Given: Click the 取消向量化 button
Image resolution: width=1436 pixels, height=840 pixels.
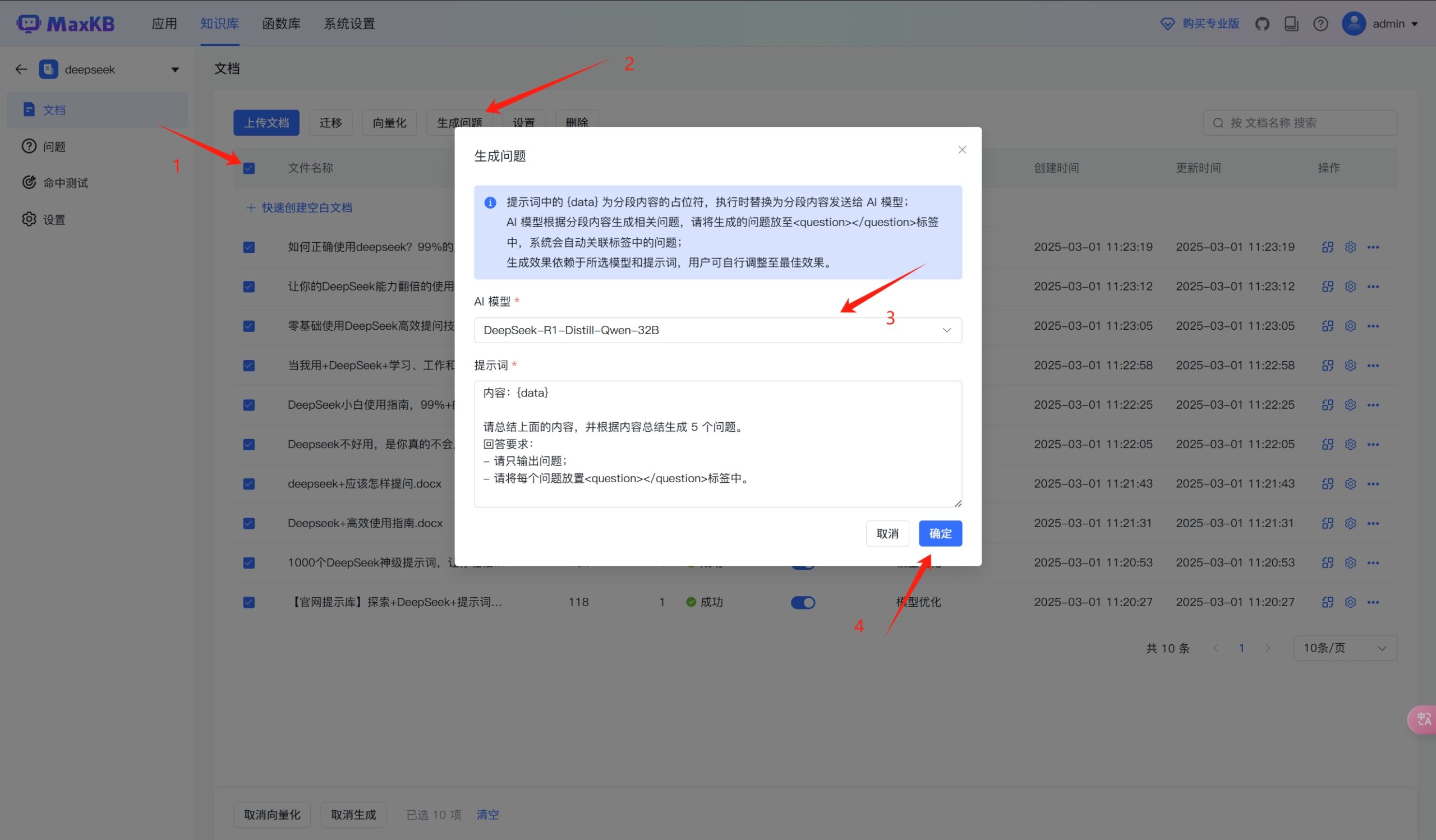Looking at the screenshot, I should click(272, 815).
